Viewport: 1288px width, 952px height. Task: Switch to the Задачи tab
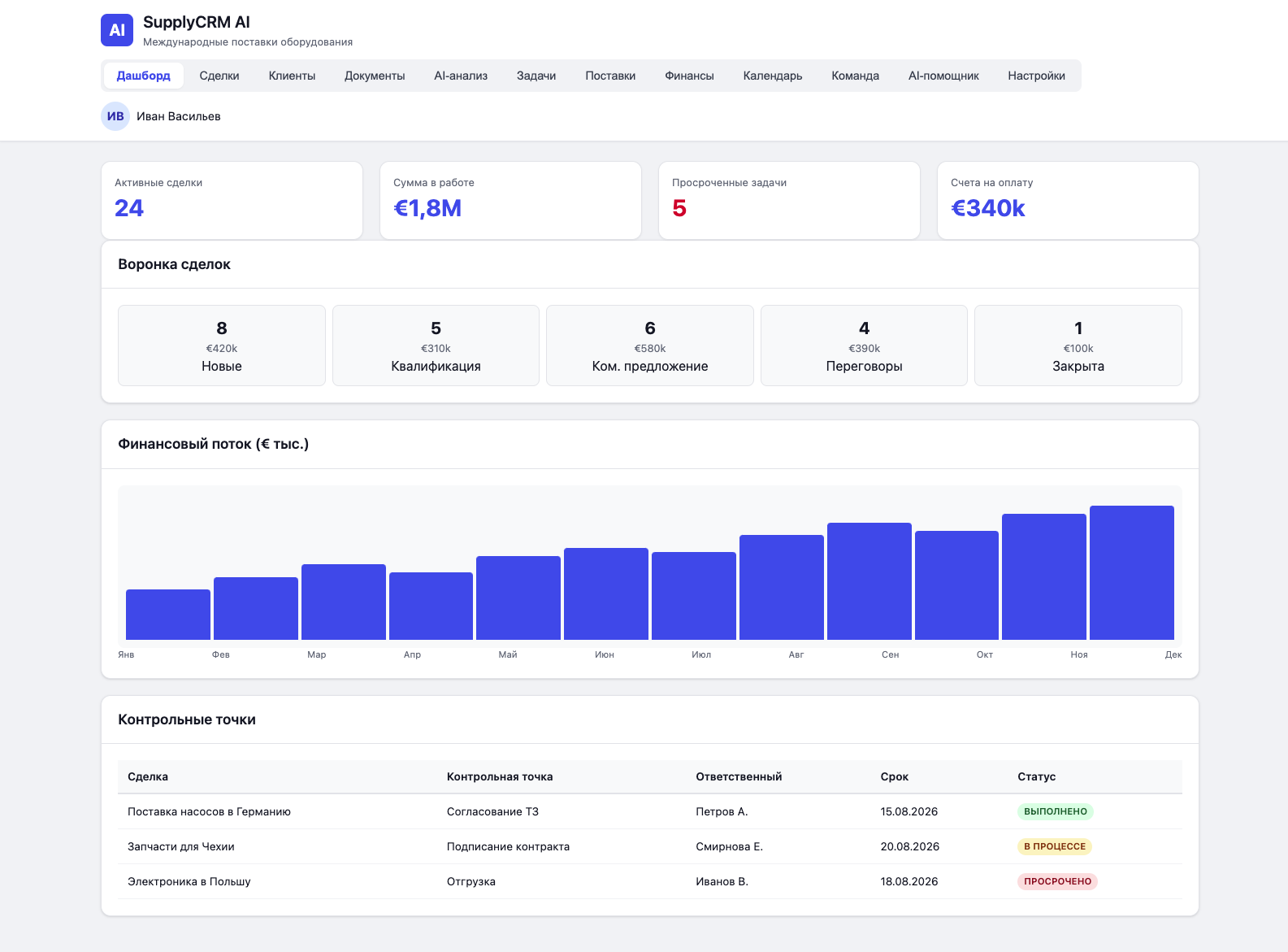pos(536,76)
